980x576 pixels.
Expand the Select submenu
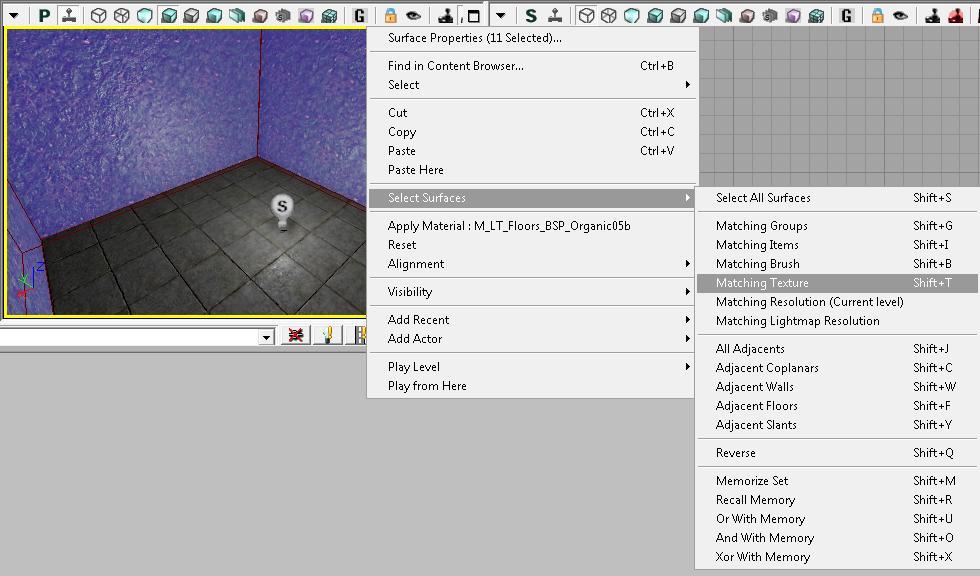[532, 85]
